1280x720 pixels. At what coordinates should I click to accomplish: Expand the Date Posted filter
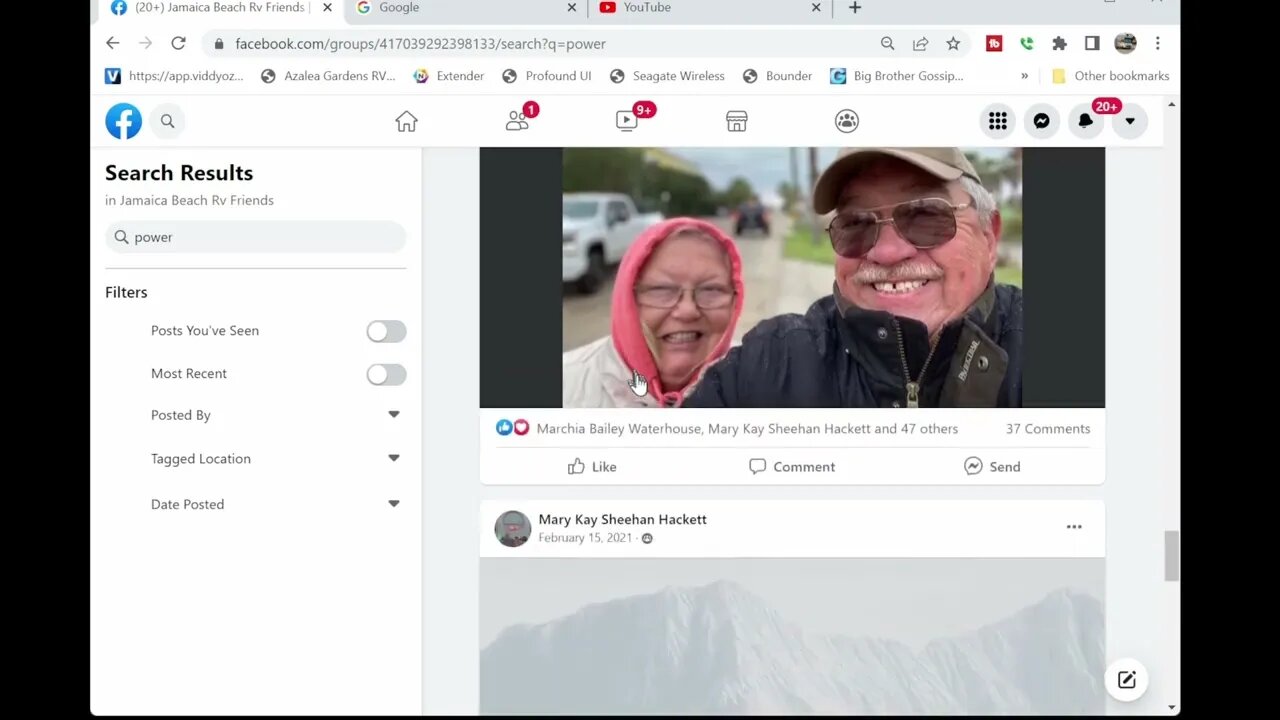click(x=393, y=504)
